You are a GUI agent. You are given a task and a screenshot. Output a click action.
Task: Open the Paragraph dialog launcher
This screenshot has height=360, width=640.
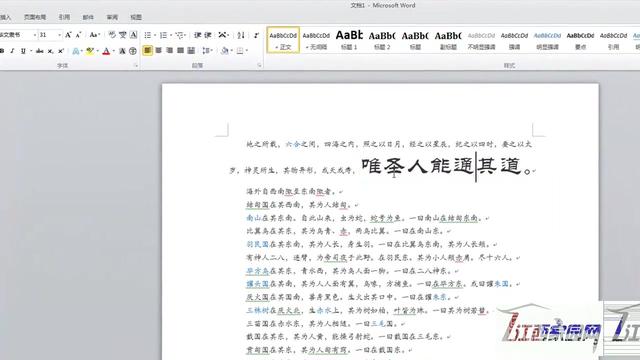259,65
